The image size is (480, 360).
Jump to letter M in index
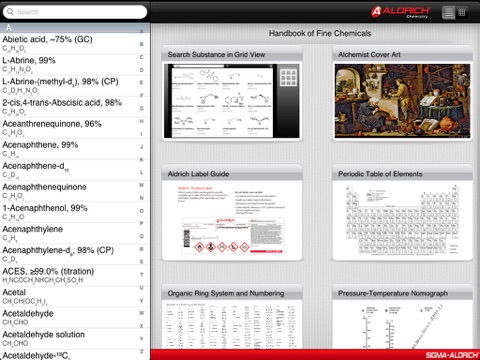pos(142,185)
